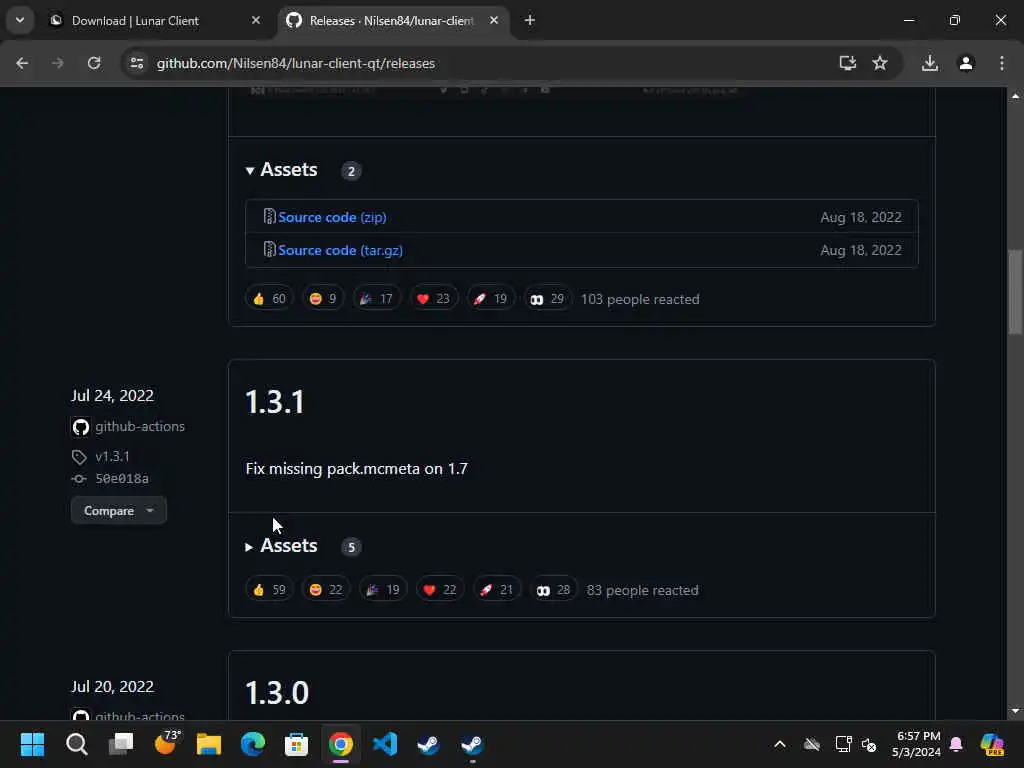This screenshot has width=1024, height=768.
Task: Download Source code (zip)
Action: (332, 217)
